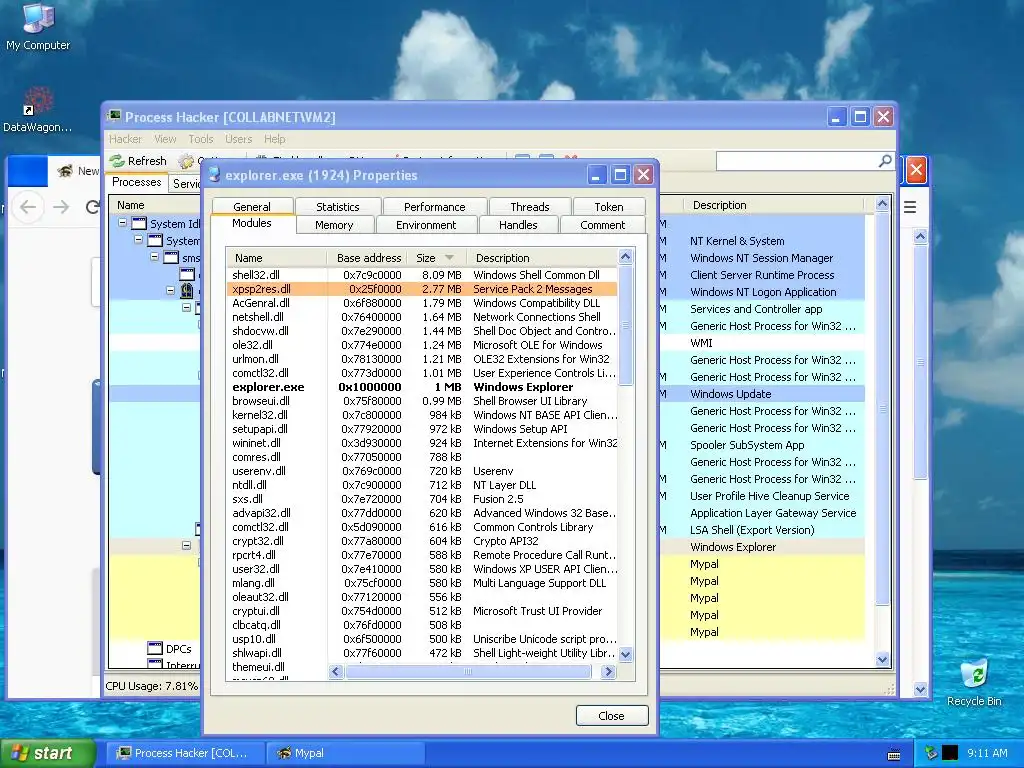Click the Refresh toolbar icon in Process Hacker
1024x768 pixels.
coord(118,161)
